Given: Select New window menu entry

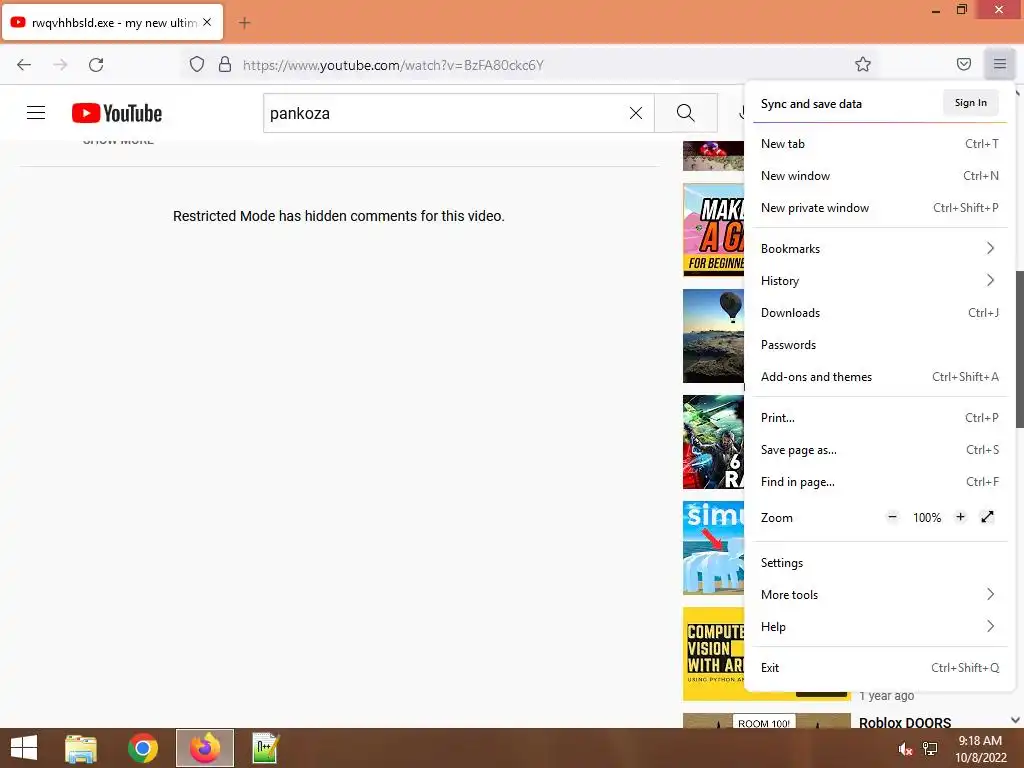Looking at the screenshot, I should [x=879, y=176].
